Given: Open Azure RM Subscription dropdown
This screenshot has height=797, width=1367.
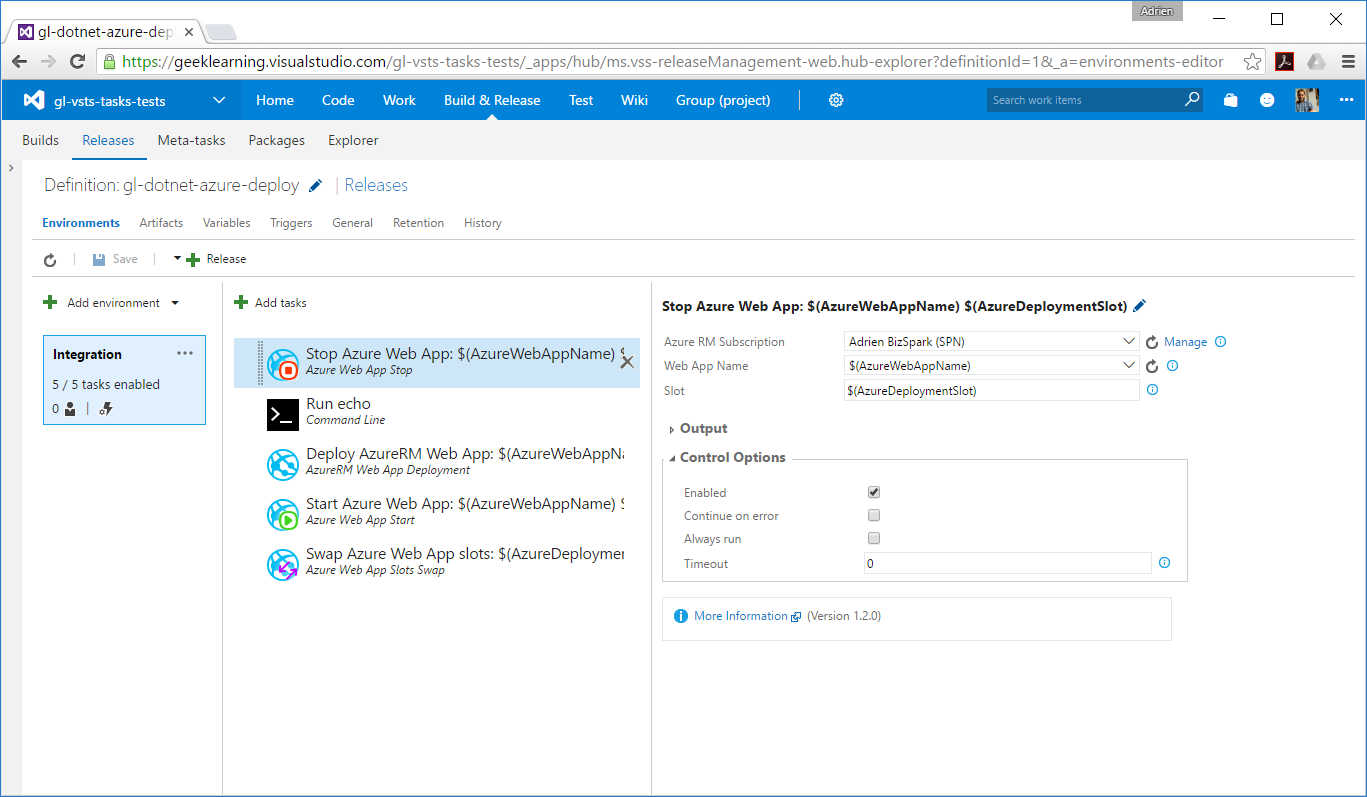Looking at the screenshot, I should [1129, 342].
